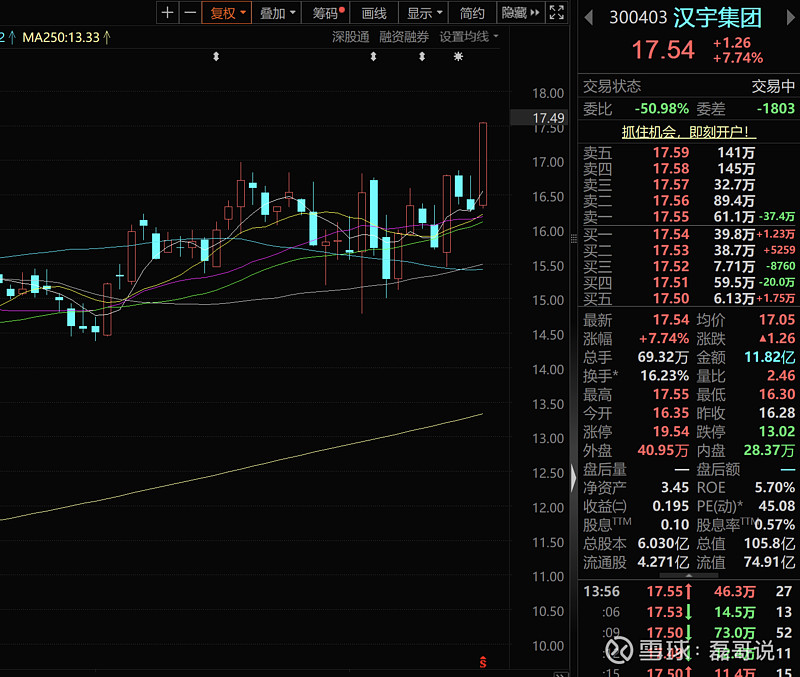Image resolution: width=800 pixels, height=677 pixels.
Task: Click buy-four price 17.51
Action: point(671,283)
